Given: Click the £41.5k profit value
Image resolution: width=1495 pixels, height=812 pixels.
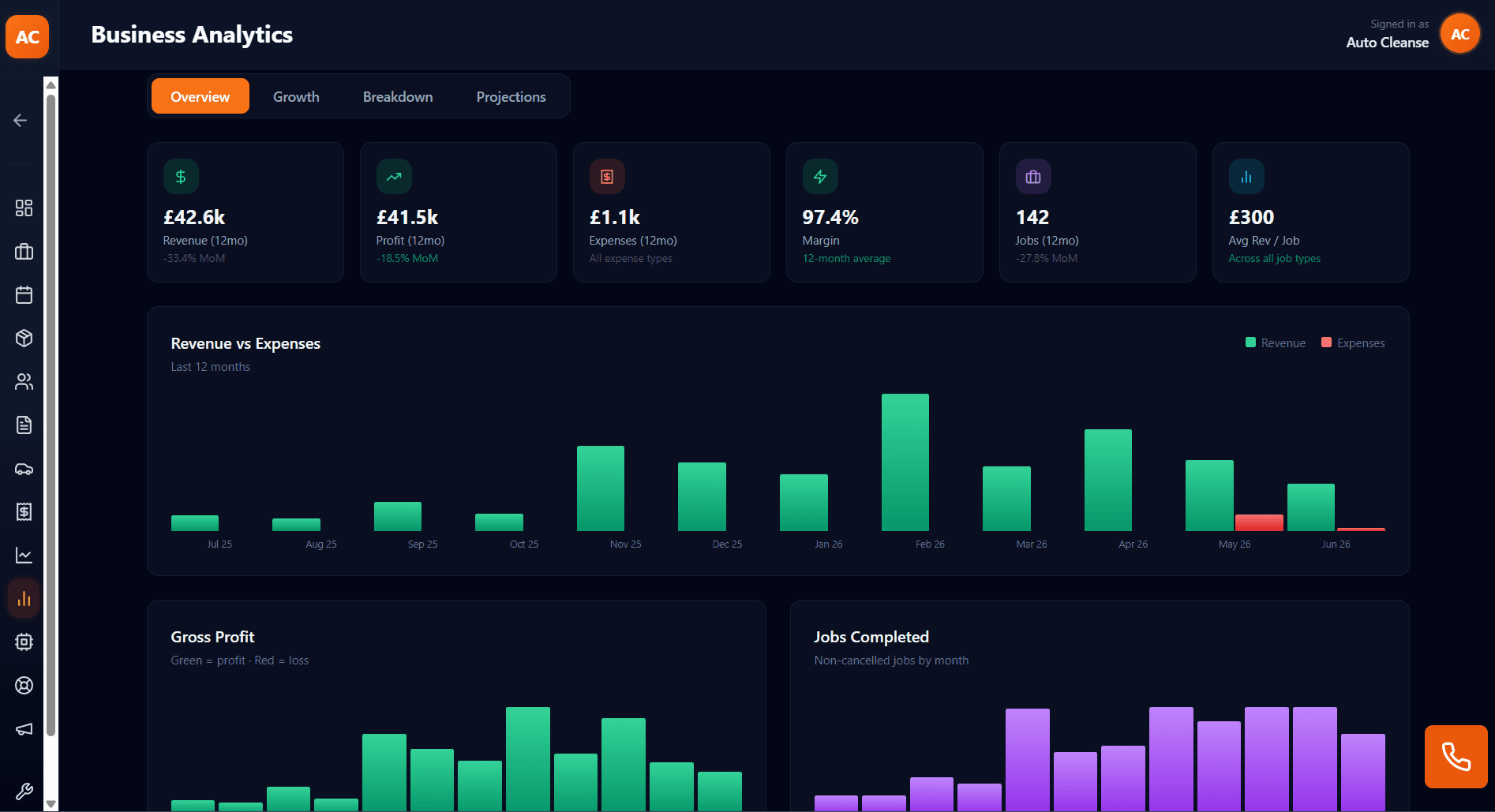Looking at the screenshot, I should (407, 217).
